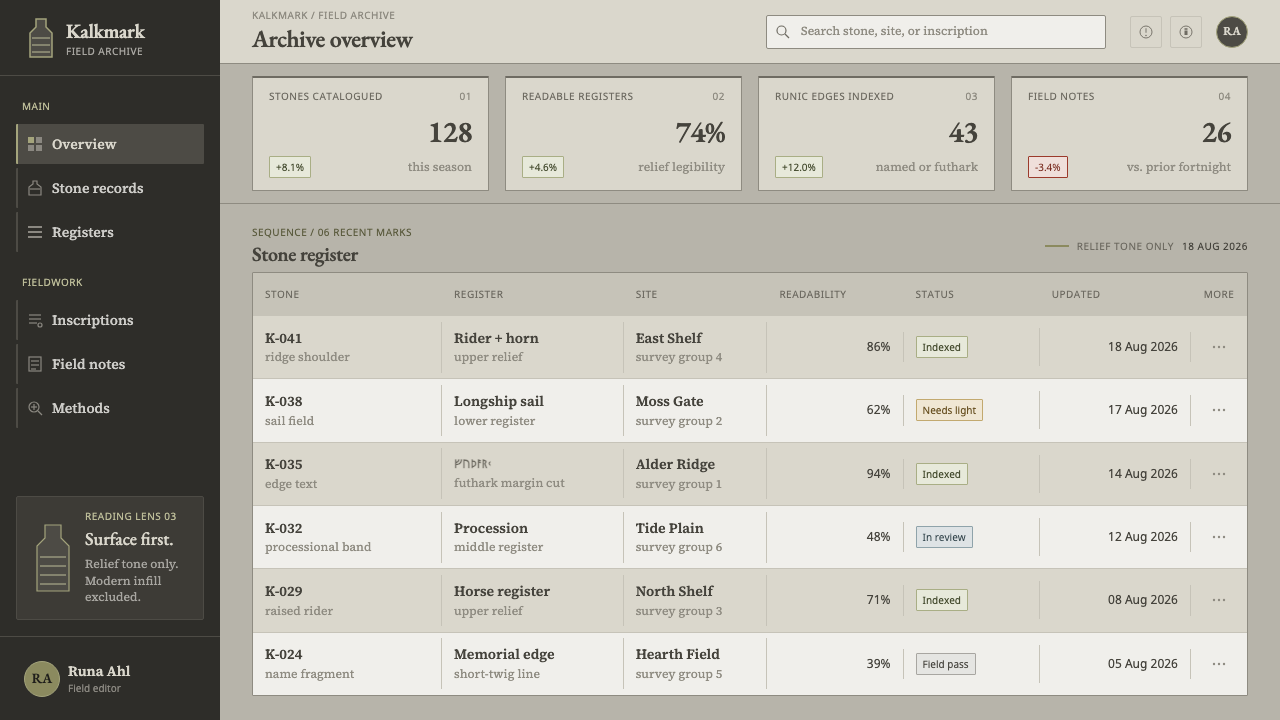Click the info icon beside the alert button
The height and width of the screenshot is (720, 1280).
(1186, 32)
